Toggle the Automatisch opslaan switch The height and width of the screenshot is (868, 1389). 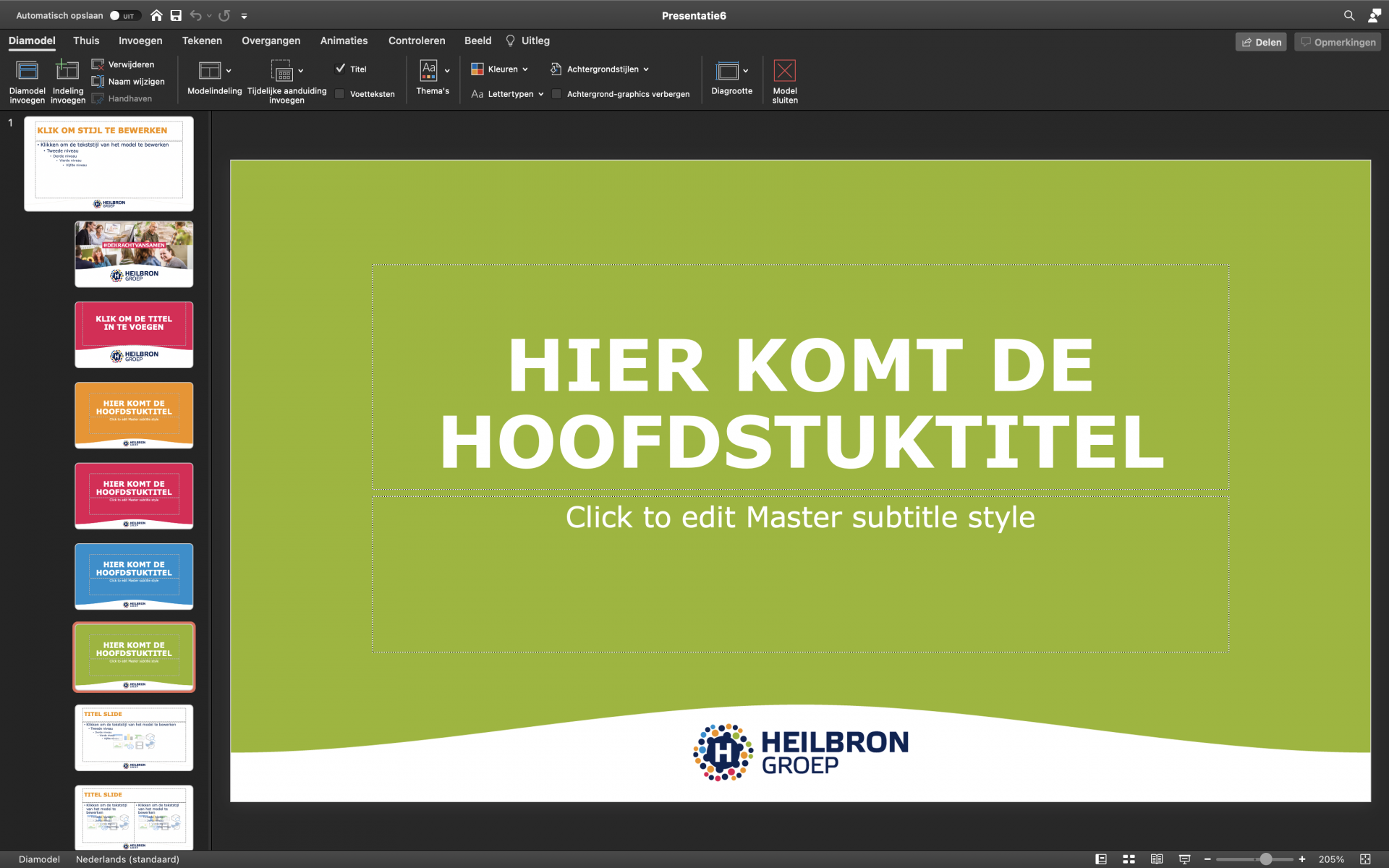(124, 15)
